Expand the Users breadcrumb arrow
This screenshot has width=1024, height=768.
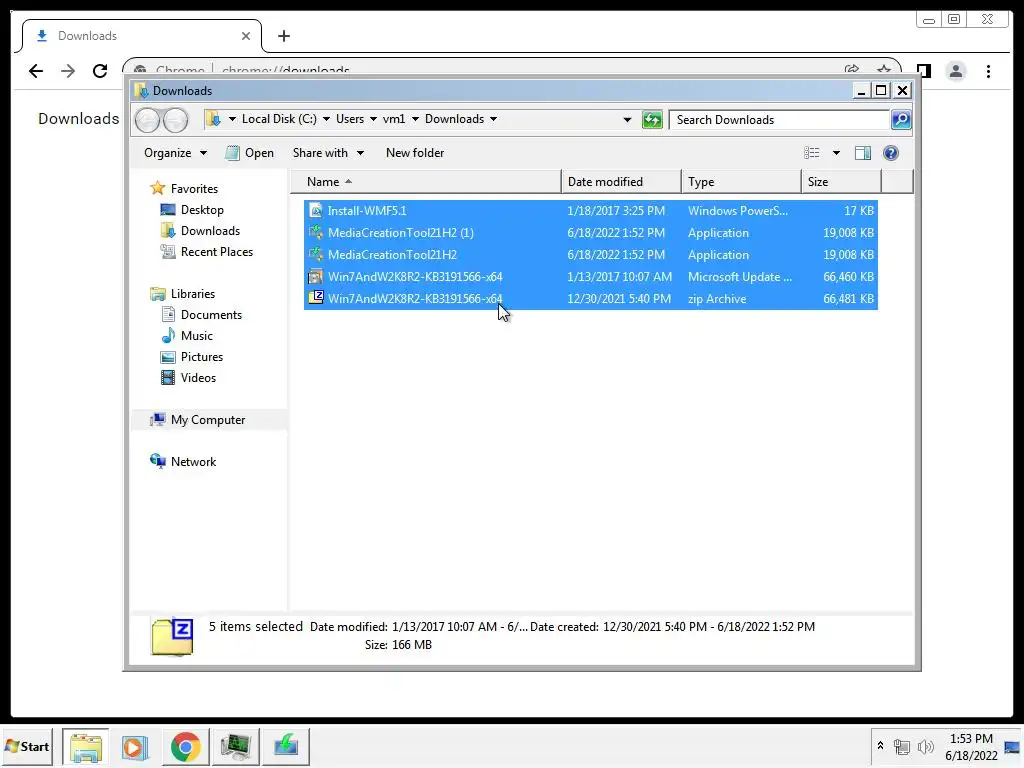(x=373, y=119)
